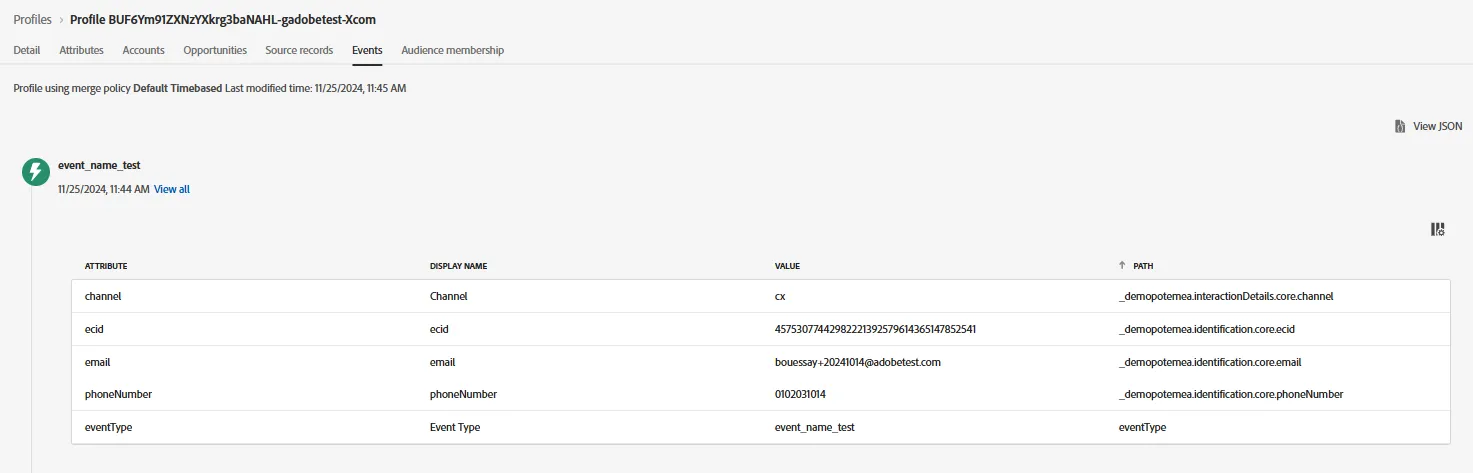This screenshot has height=473, width=1473.
Task: Go back to Profiles breadcrumb
Action: (x=32, y=20)
